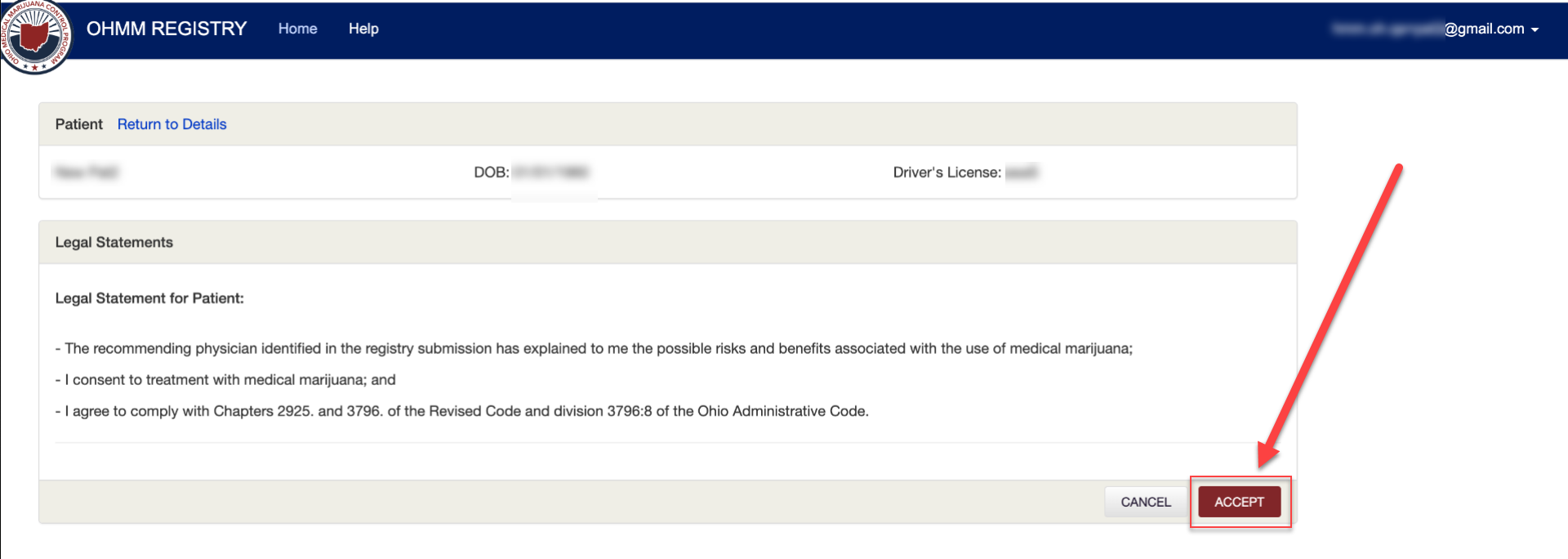
Task: Follow the Return to Details link
Action: pos(171,124)
